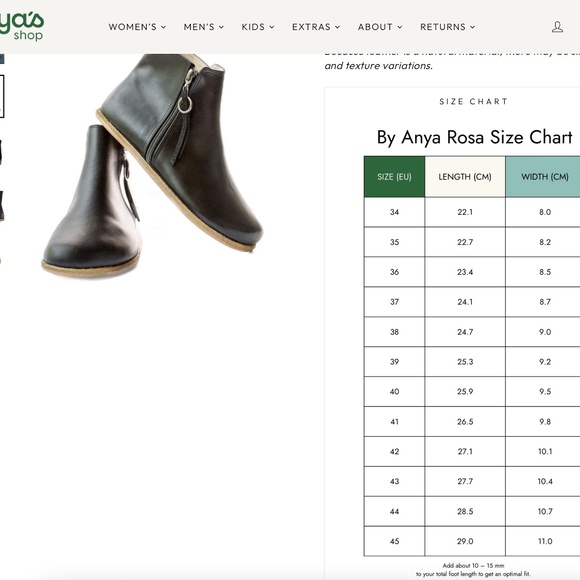Click size 41 in the chart
Screen dimensions: 580x580
394,422
